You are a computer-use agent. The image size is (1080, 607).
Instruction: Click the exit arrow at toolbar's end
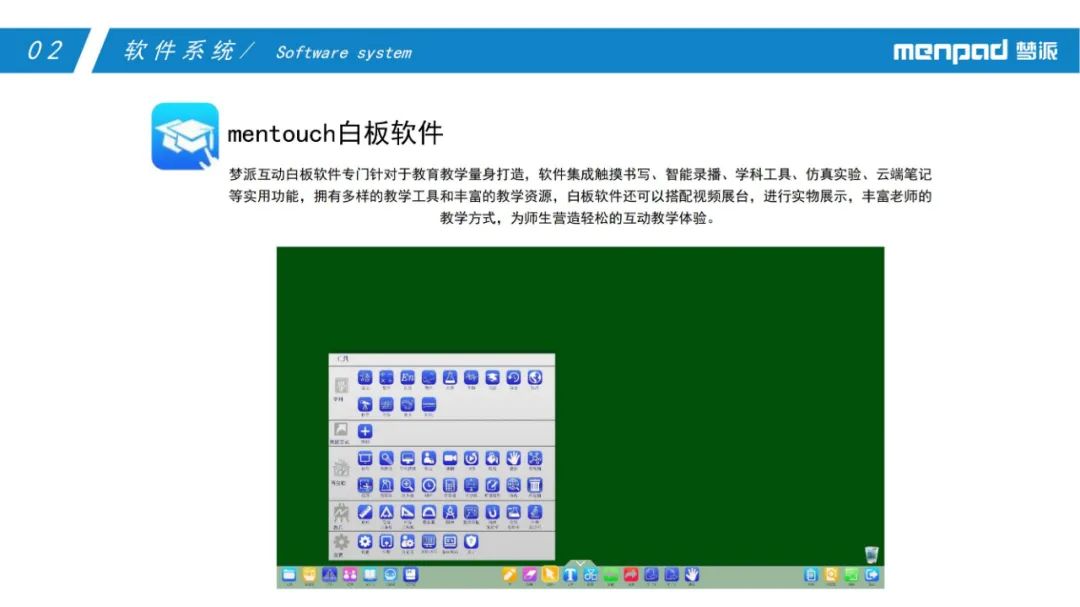pos(872,575)
